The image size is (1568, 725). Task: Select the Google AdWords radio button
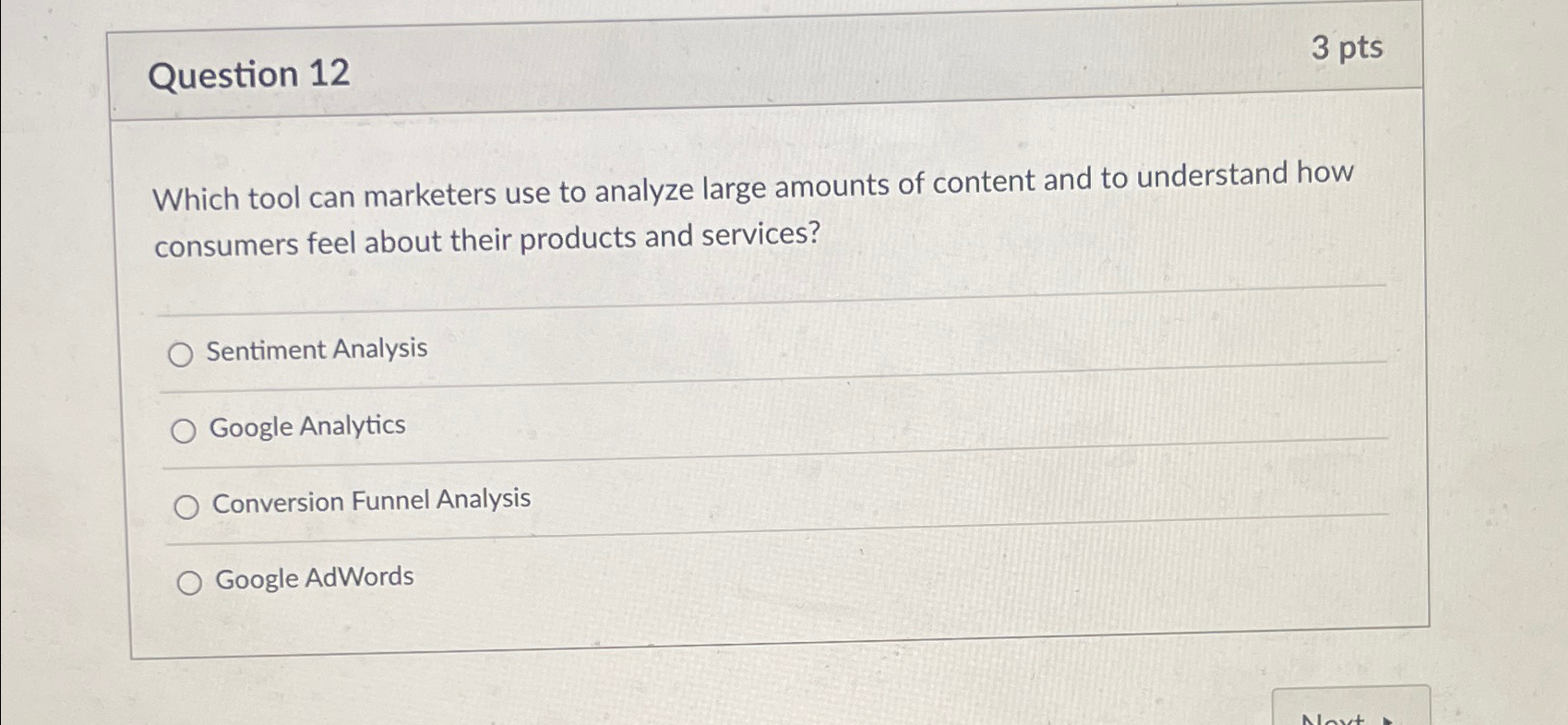click(191, 582)
